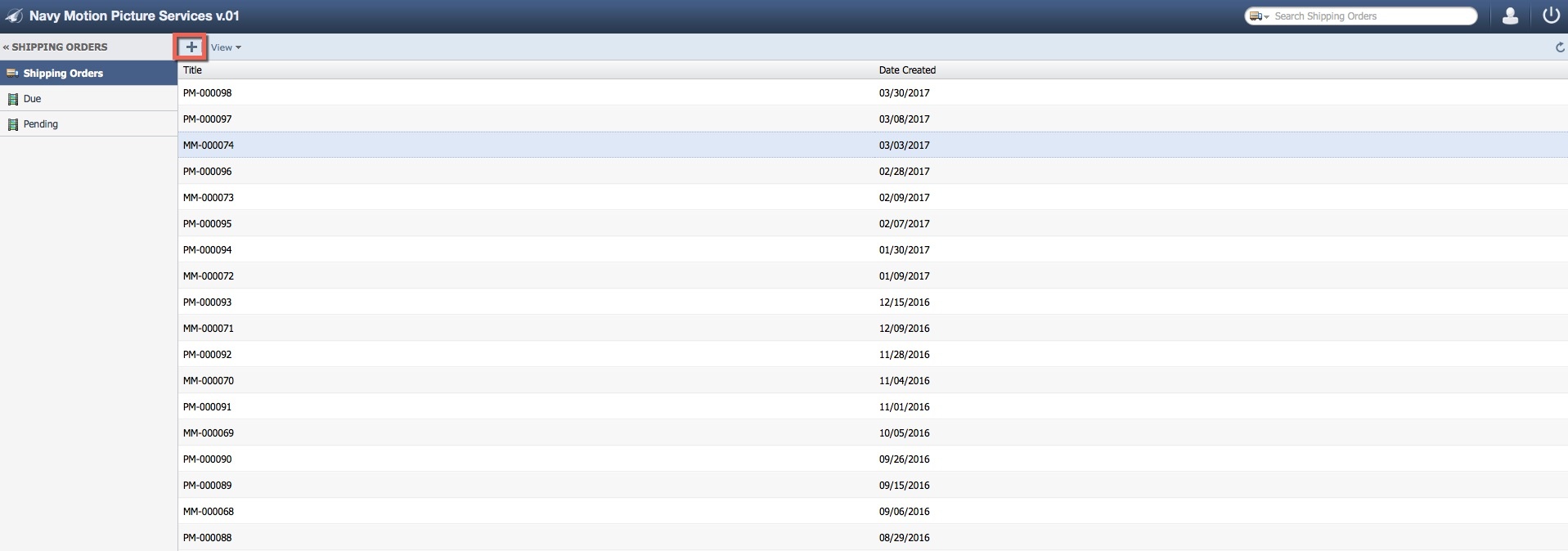Open shipping order MM-000071

[209, 329]
